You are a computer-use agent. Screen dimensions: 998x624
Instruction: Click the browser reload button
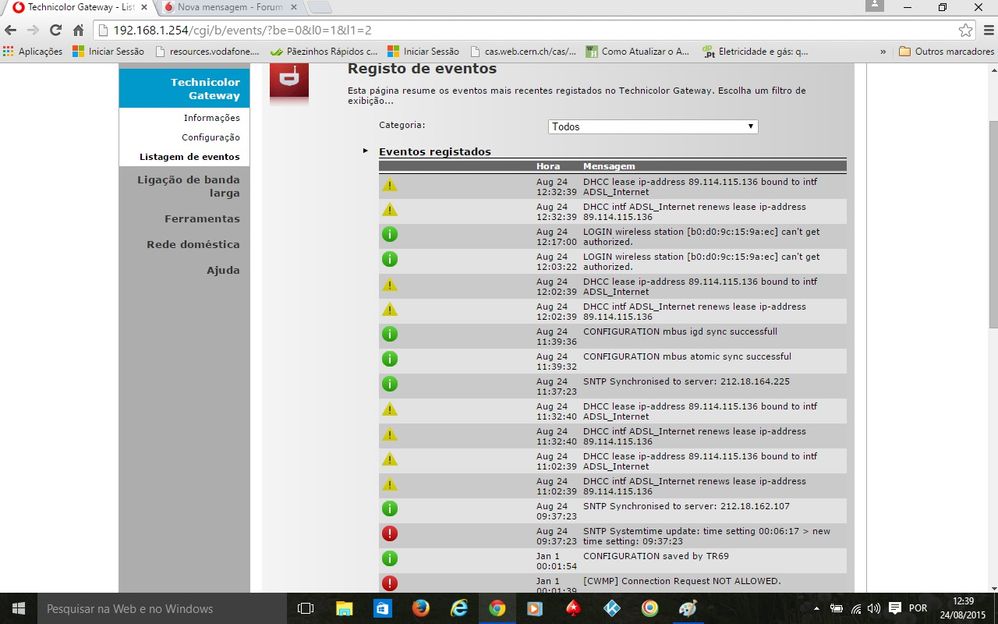55,30
